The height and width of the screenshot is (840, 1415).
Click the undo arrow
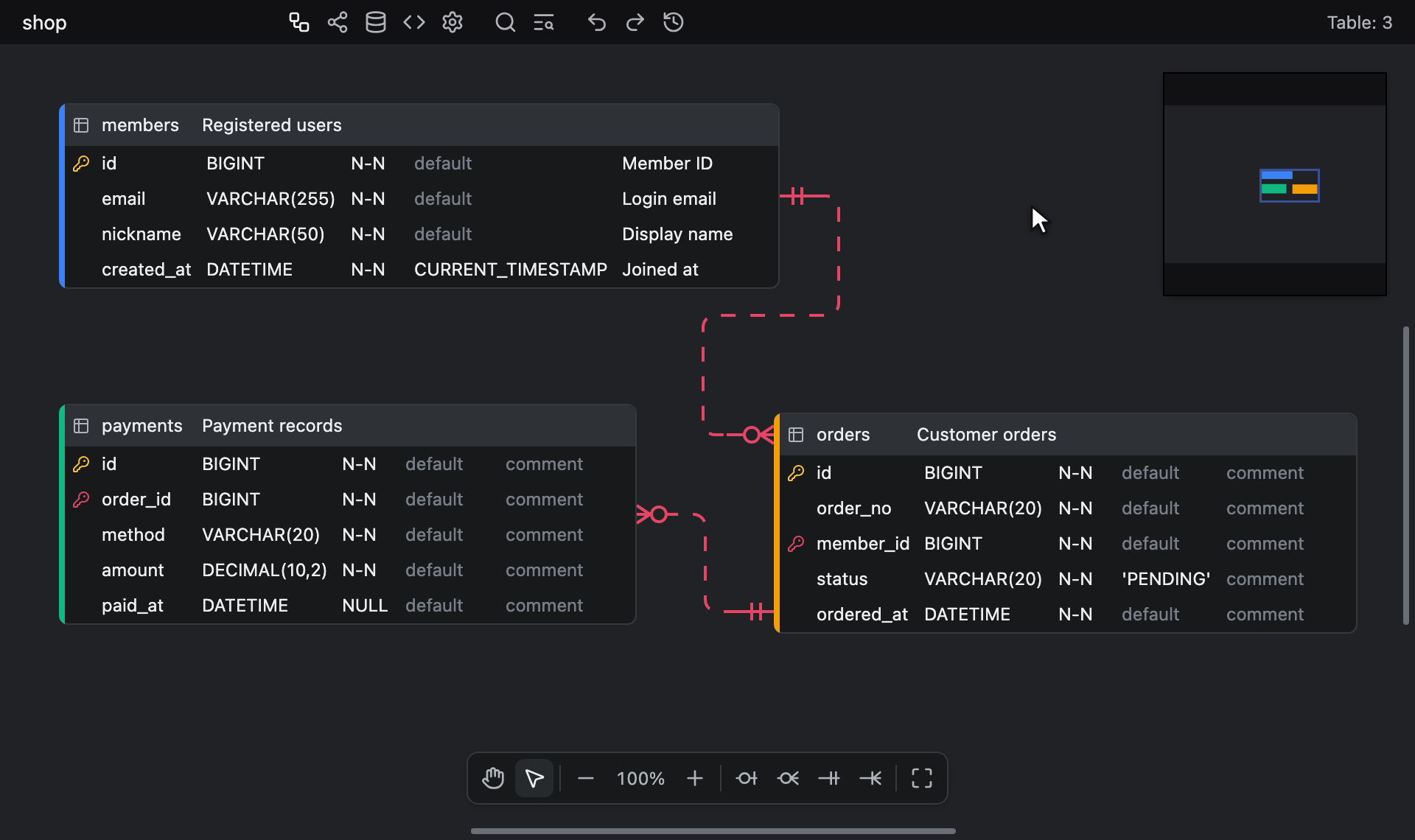point(597,22)
